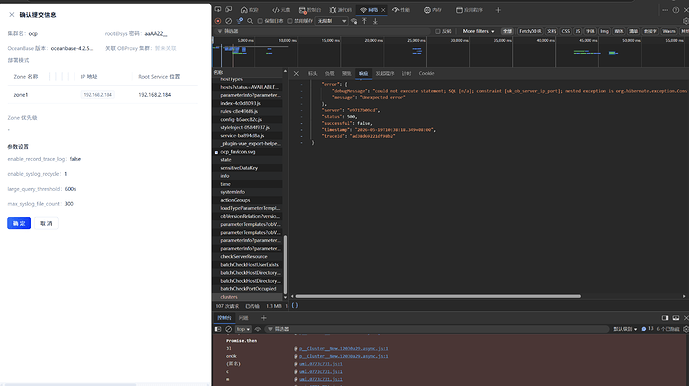This screenshot has height=386, width=689.
Task: Select the All type filter
Action: 507,31
